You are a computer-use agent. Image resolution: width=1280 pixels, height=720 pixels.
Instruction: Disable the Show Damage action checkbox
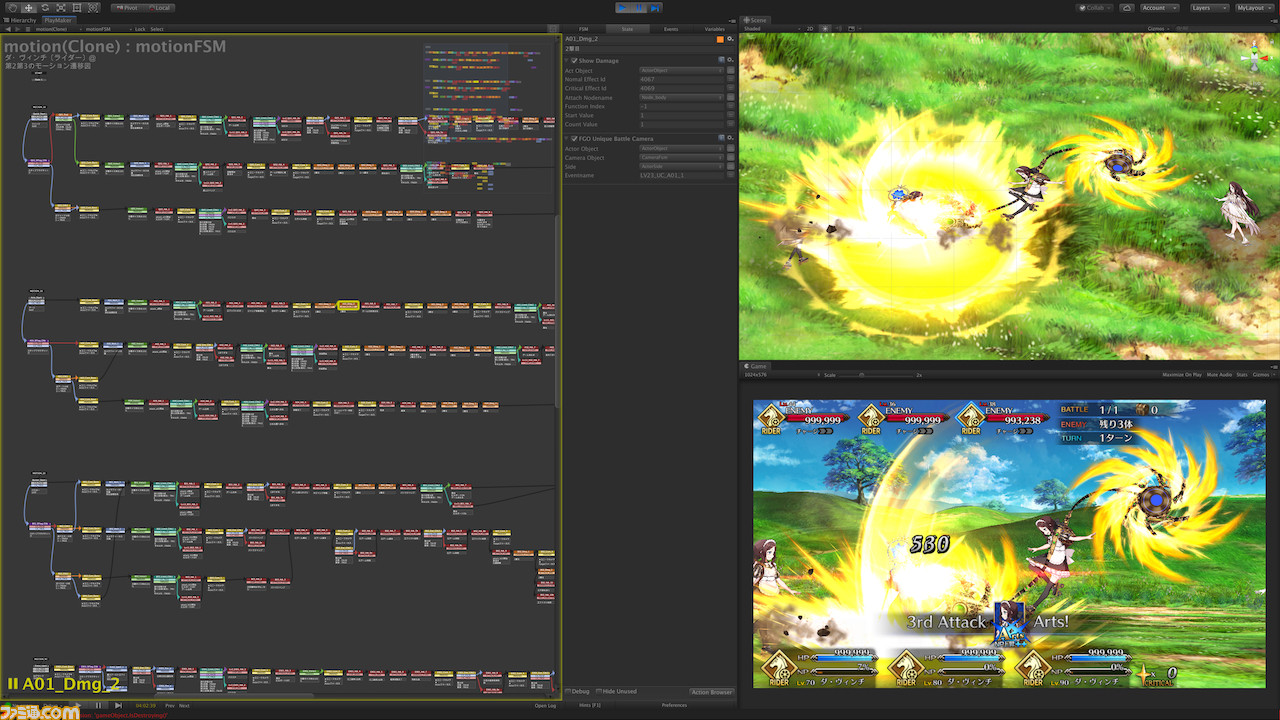pos(574,61)
